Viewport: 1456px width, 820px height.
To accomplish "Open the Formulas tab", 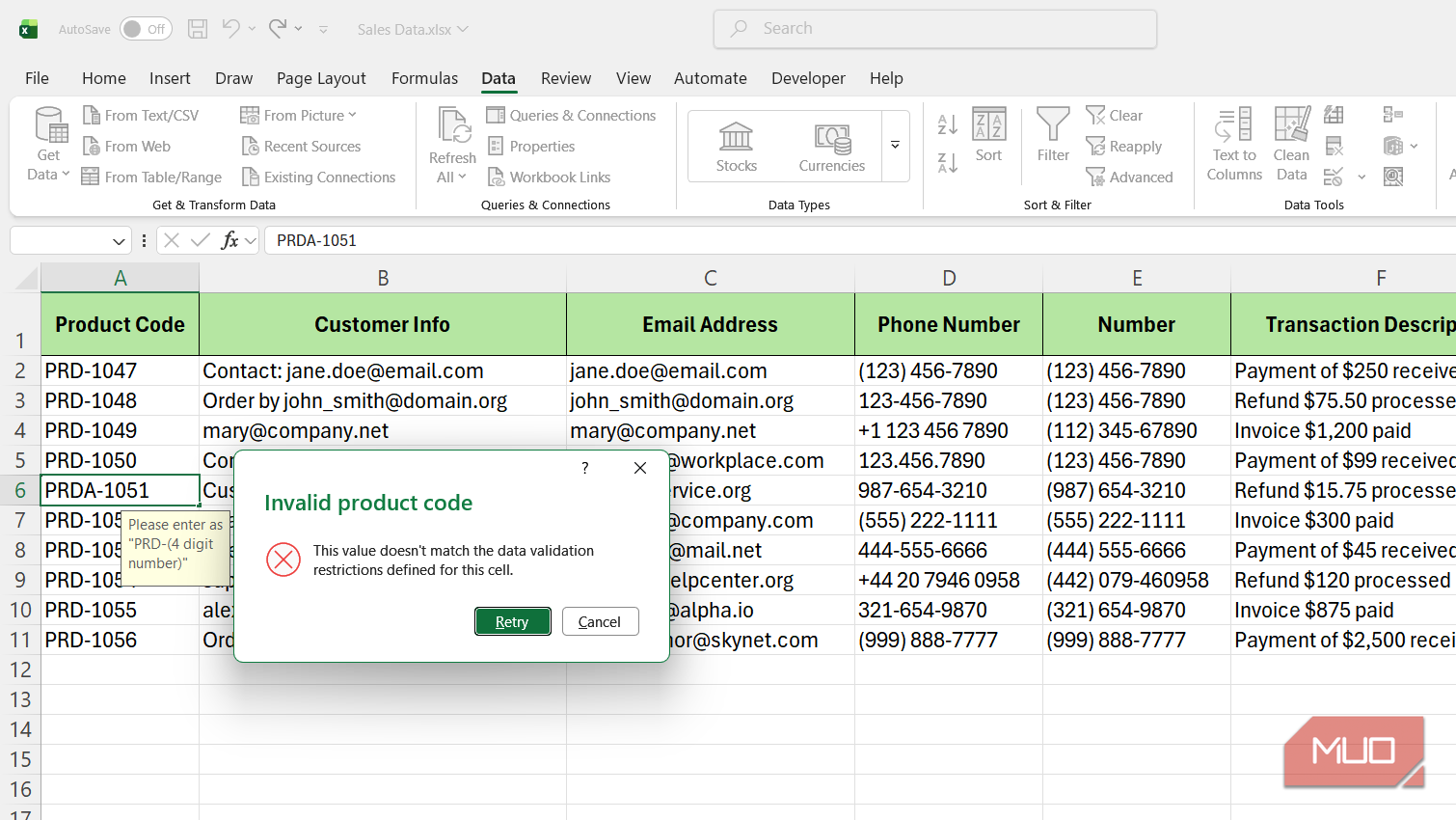I will 424,78.
